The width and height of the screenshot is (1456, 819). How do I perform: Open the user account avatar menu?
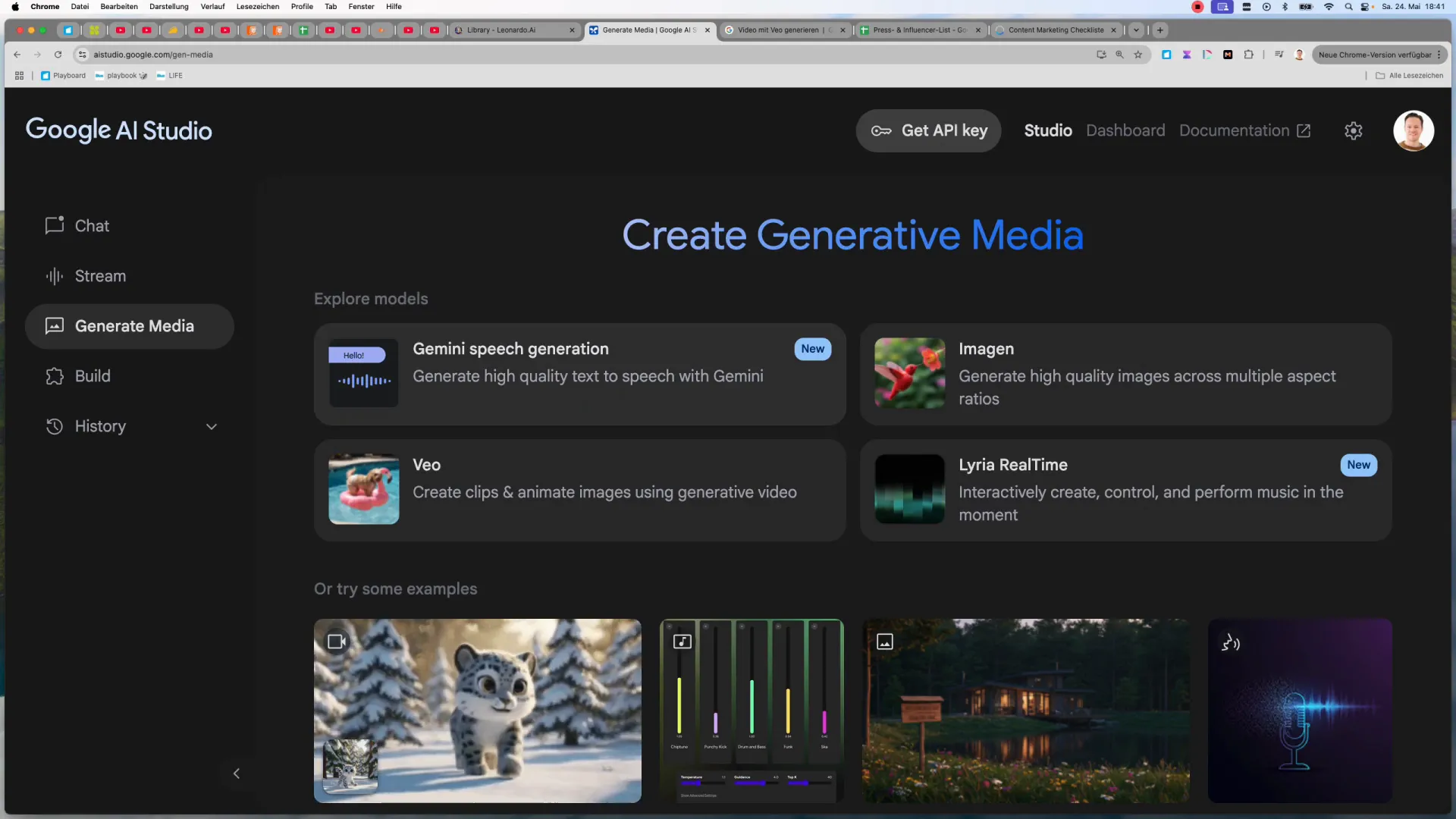tap(1414, 130)
